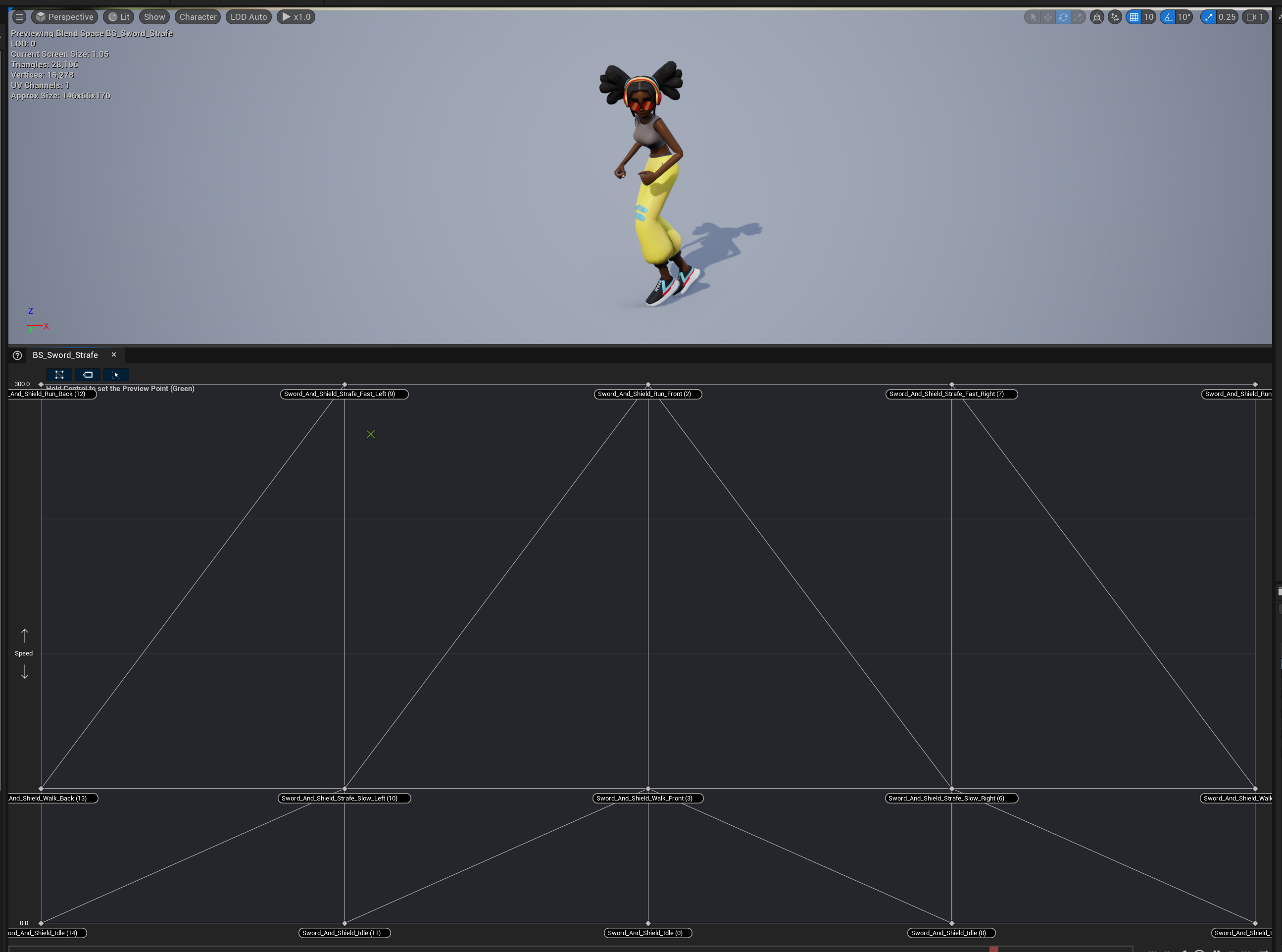This screenshot has height=952, width=1282.
Task: Open the Perspective view mode dropdown
Action: point(64,17)
